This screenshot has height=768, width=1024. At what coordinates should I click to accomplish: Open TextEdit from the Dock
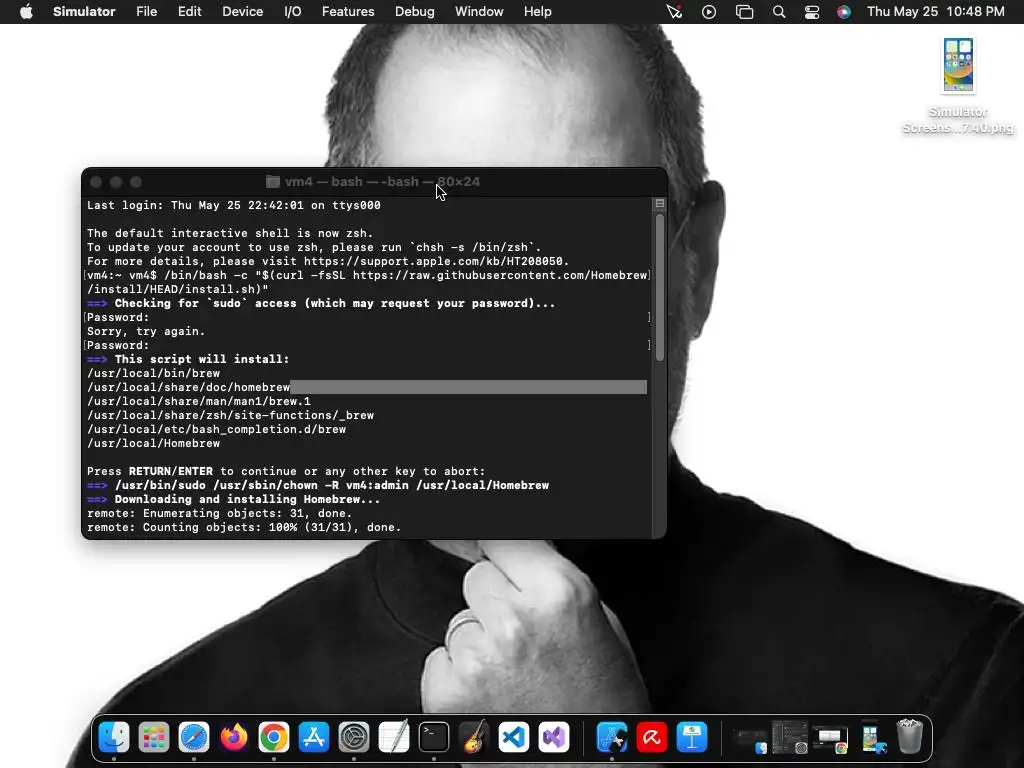point(394,737)
